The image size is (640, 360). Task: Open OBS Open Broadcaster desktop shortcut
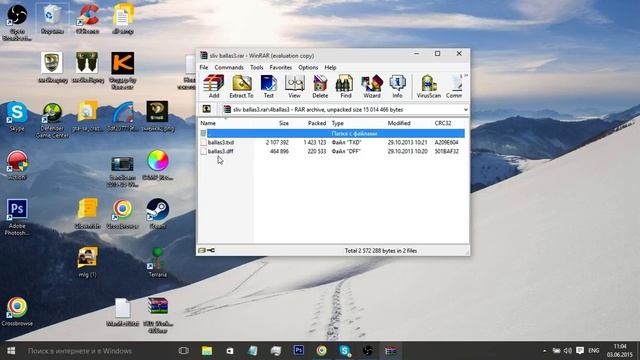[x=17, y=22]
